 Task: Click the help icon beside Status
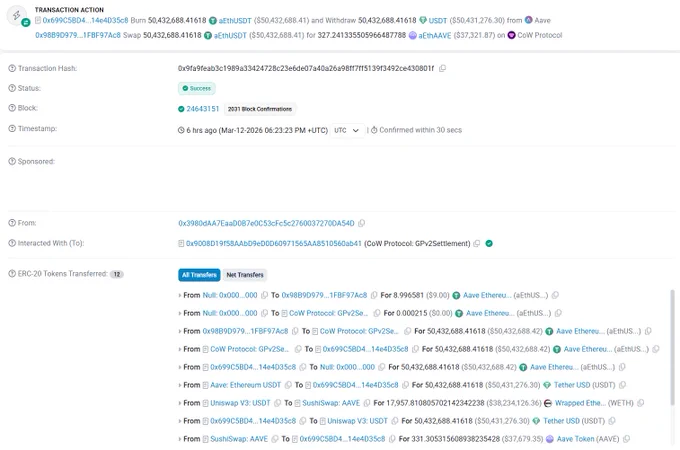point(12,88)
